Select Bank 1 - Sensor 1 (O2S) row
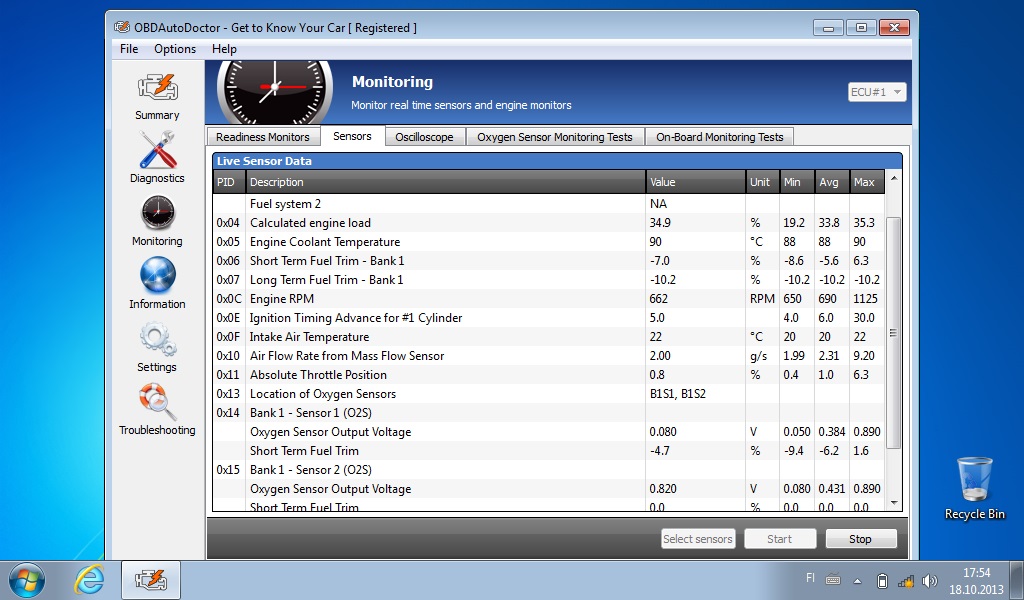1024x600 pixels. (x=549, y=413)
